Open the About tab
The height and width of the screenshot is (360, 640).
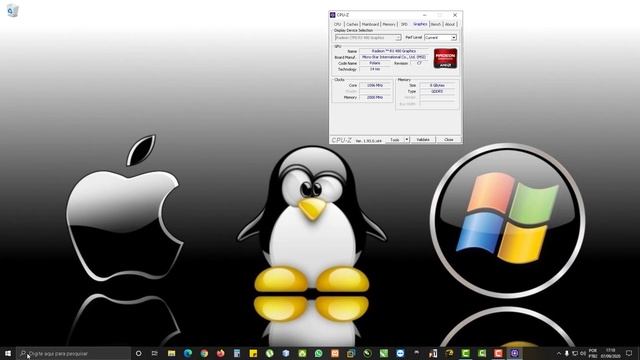(x=450, y=24)
